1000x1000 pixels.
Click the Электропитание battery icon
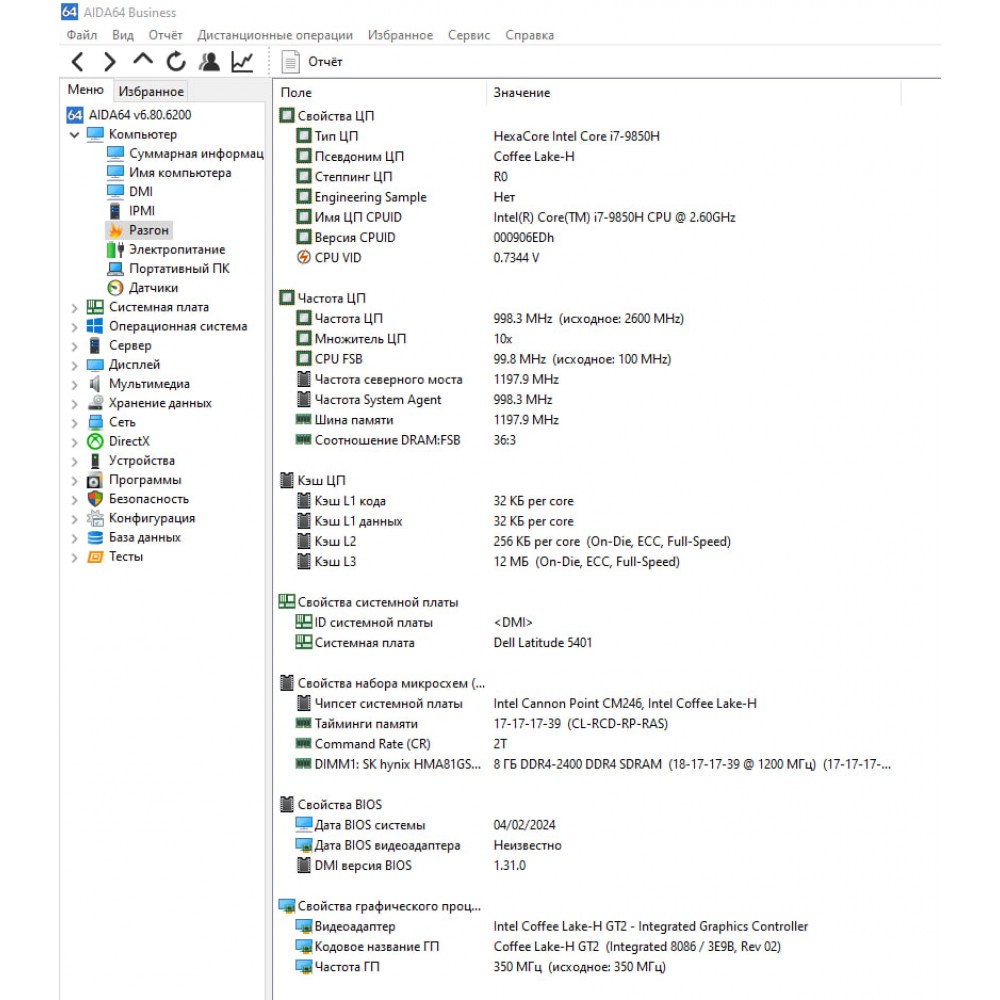click(115, 249)
